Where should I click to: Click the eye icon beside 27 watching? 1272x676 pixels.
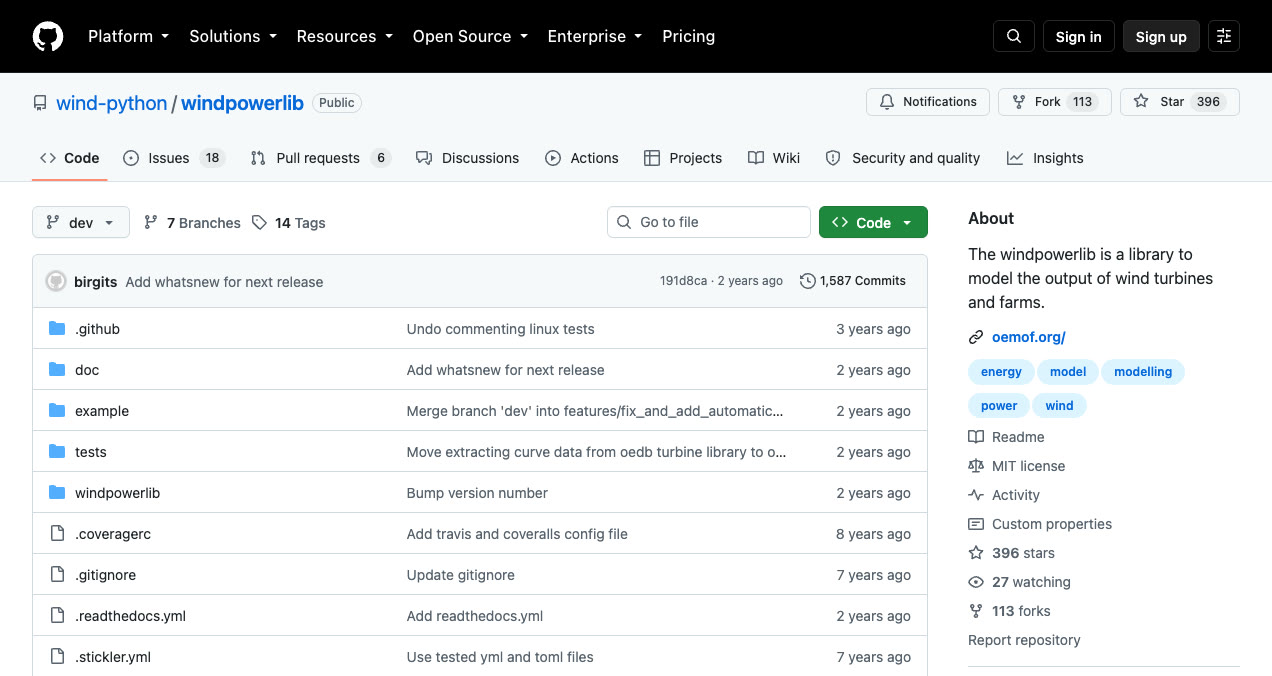tap(976, 582)
